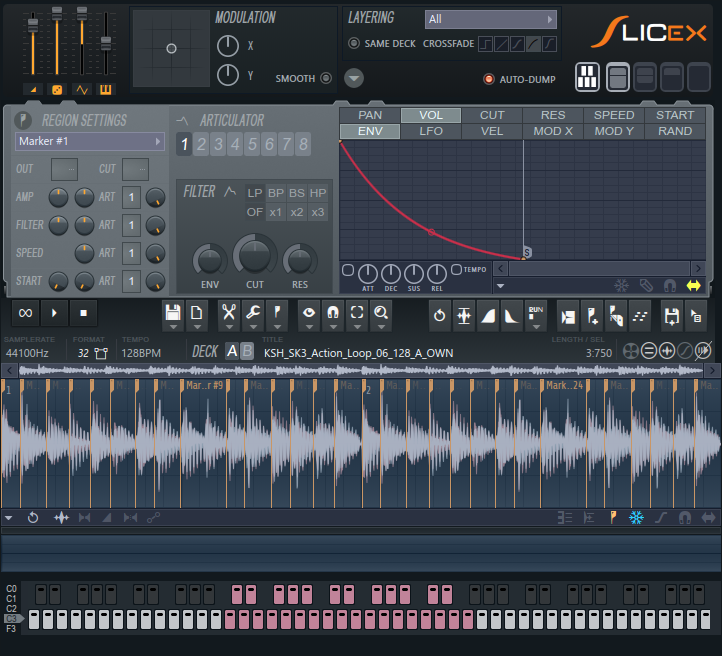This screenshot has height=656, width=722.
Task: Select the LP filter type button
Action: [x=254, y=193]
